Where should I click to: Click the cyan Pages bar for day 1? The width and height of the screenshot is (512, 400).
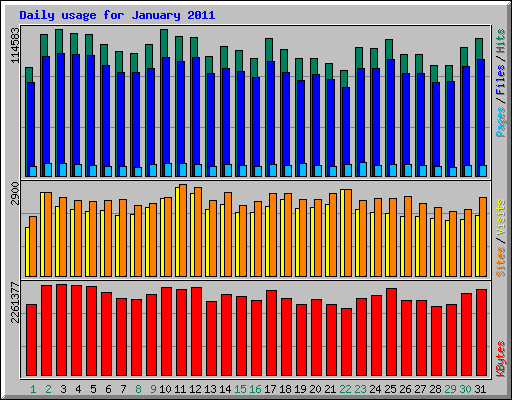33,171
